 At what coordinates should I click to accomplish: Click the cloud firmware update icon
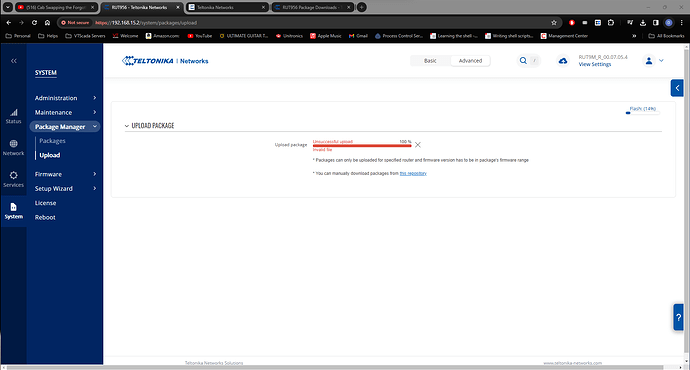click(563, 61)
